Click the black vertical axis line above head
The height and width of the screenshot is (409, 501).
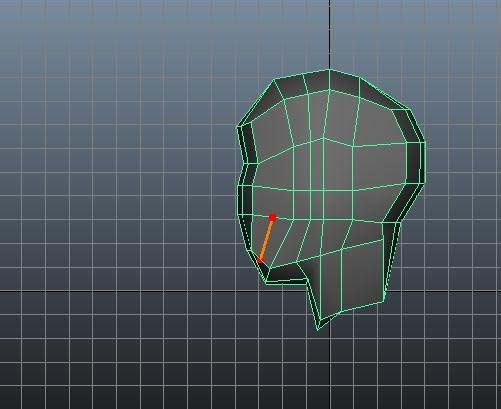pos(330,33)
